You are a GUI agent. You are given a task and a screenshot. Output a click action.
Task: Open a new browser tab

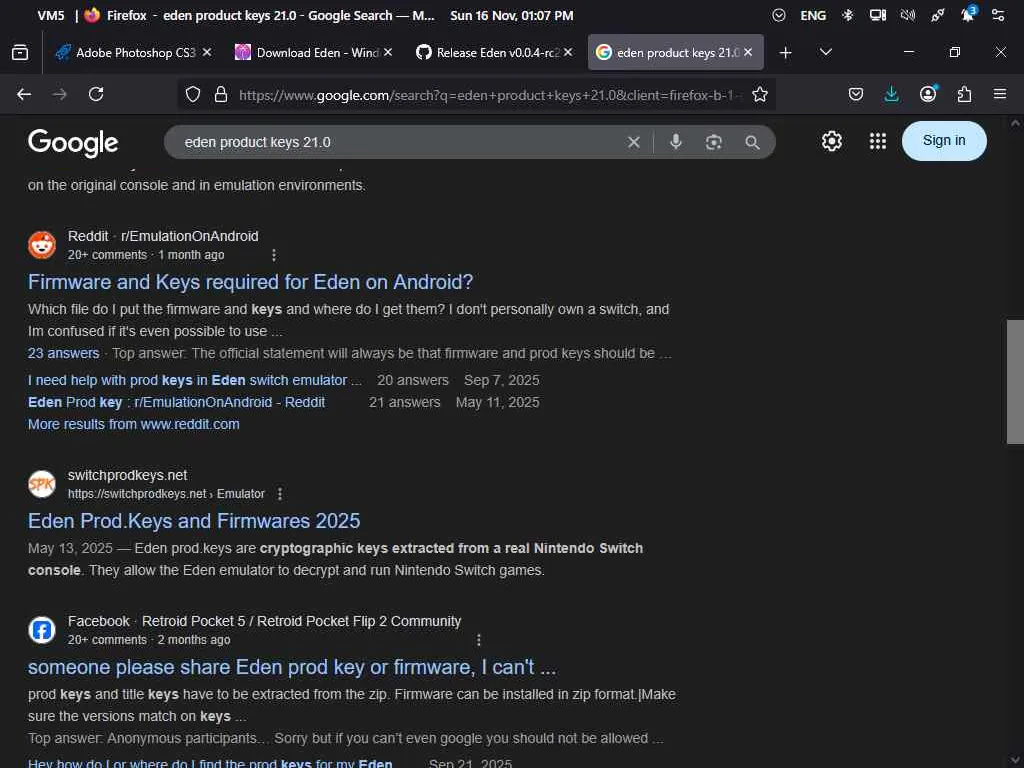(786, 52)
